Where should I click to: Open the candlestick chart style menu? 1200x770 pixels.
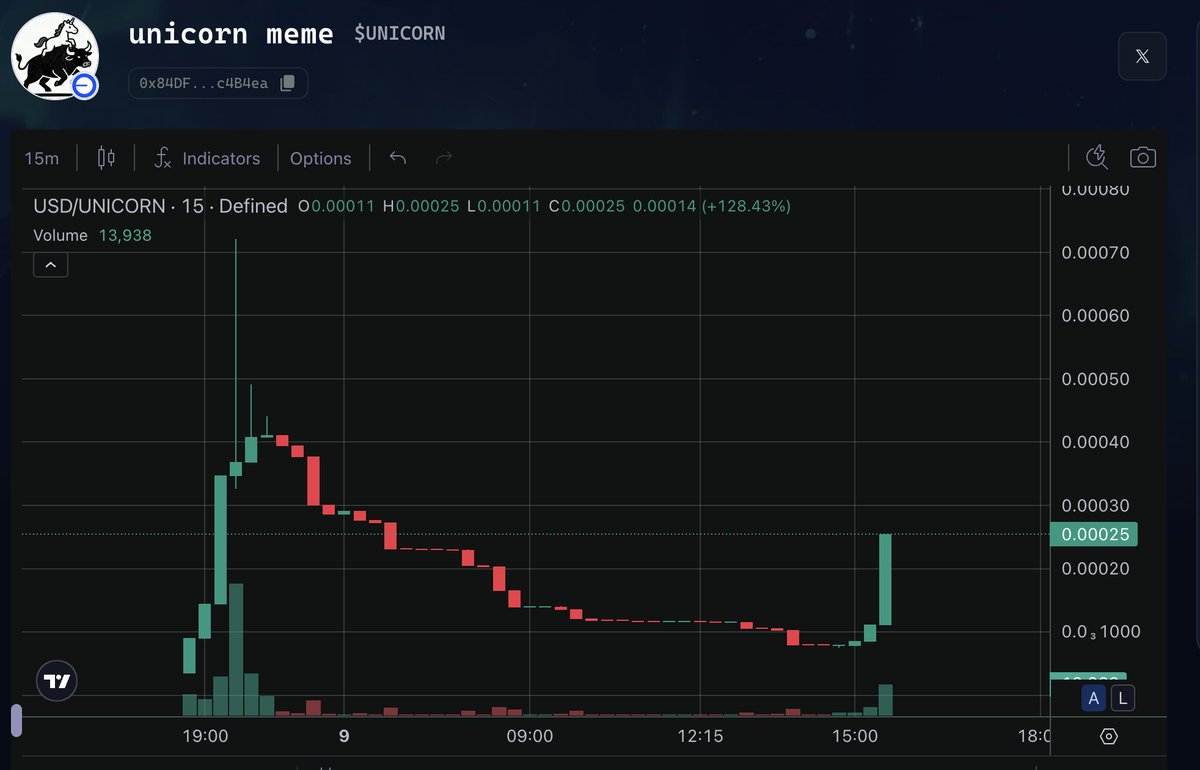click(107, 158)
